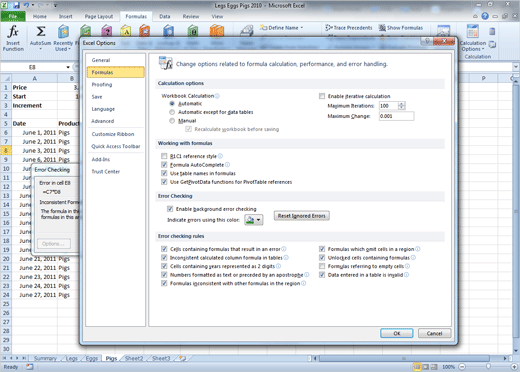Minimize the ribbon with the caret
The height and width of the screenshot is (372, 520).
coord(475,16)
